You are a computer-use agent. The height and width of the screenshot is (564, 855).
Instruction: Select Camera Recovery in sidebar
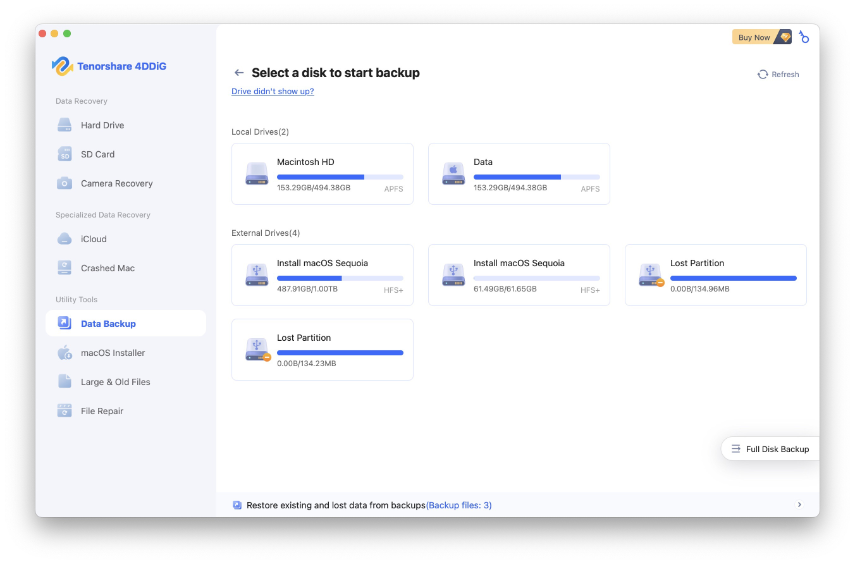point(125,183)
